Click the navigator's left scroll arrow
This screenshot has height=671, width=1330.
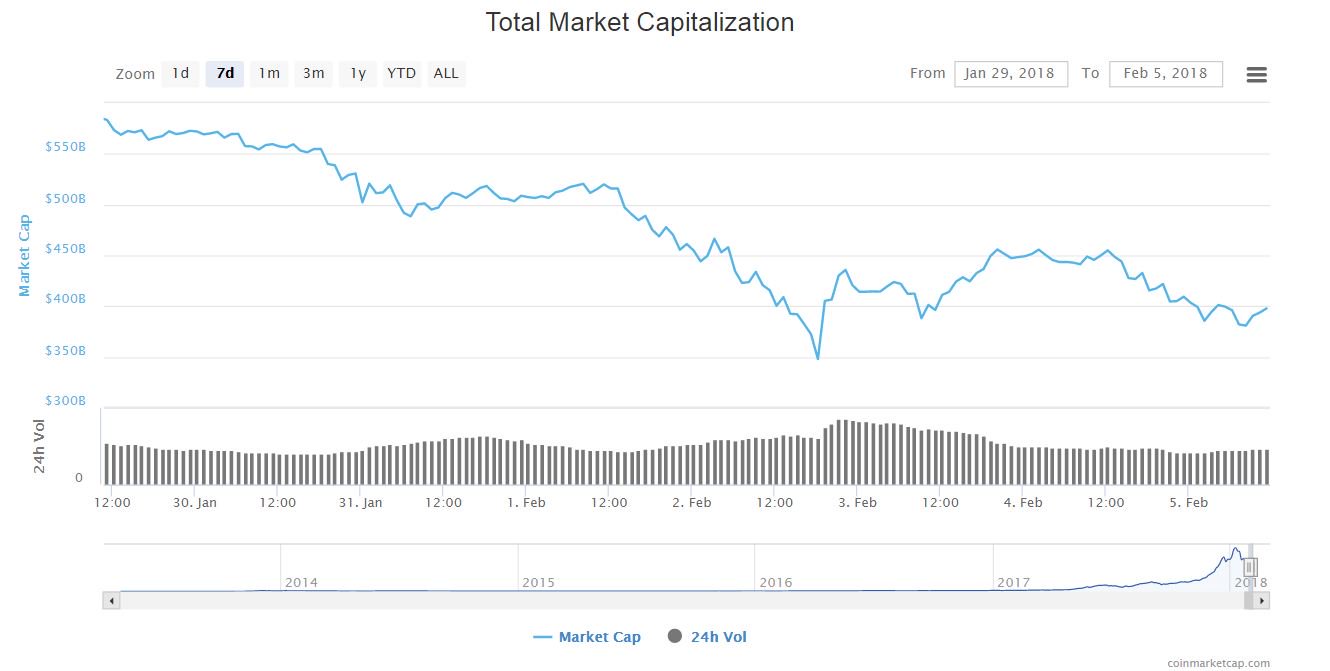point(110,601)
